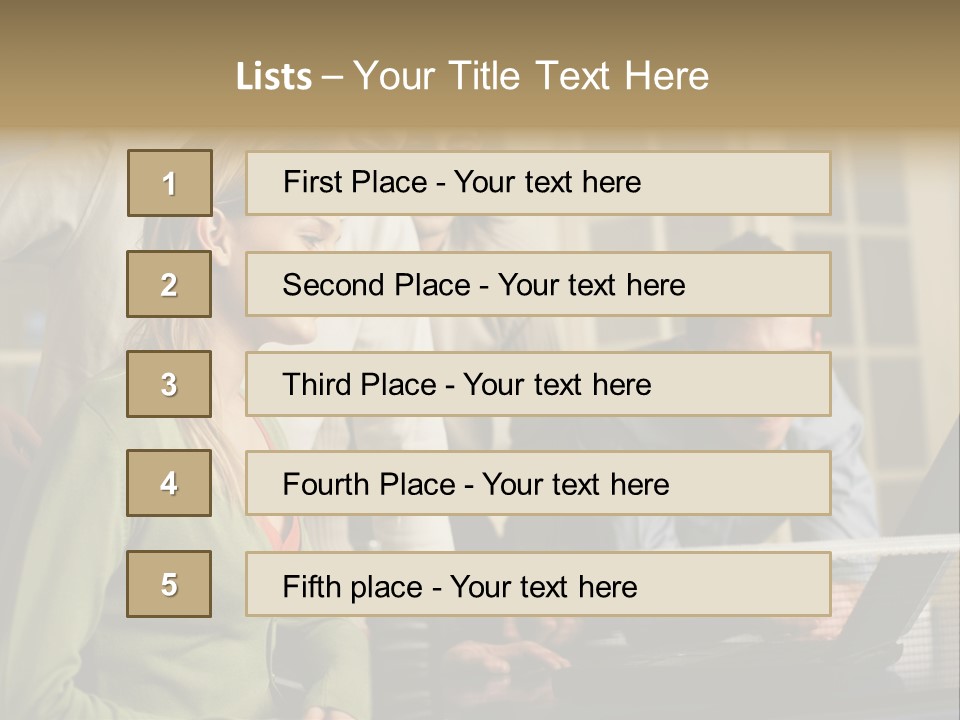Image resolution: width=960 pixels, height=720 pixels.
Task: Click the number 5 box
Action: point(169,584)
